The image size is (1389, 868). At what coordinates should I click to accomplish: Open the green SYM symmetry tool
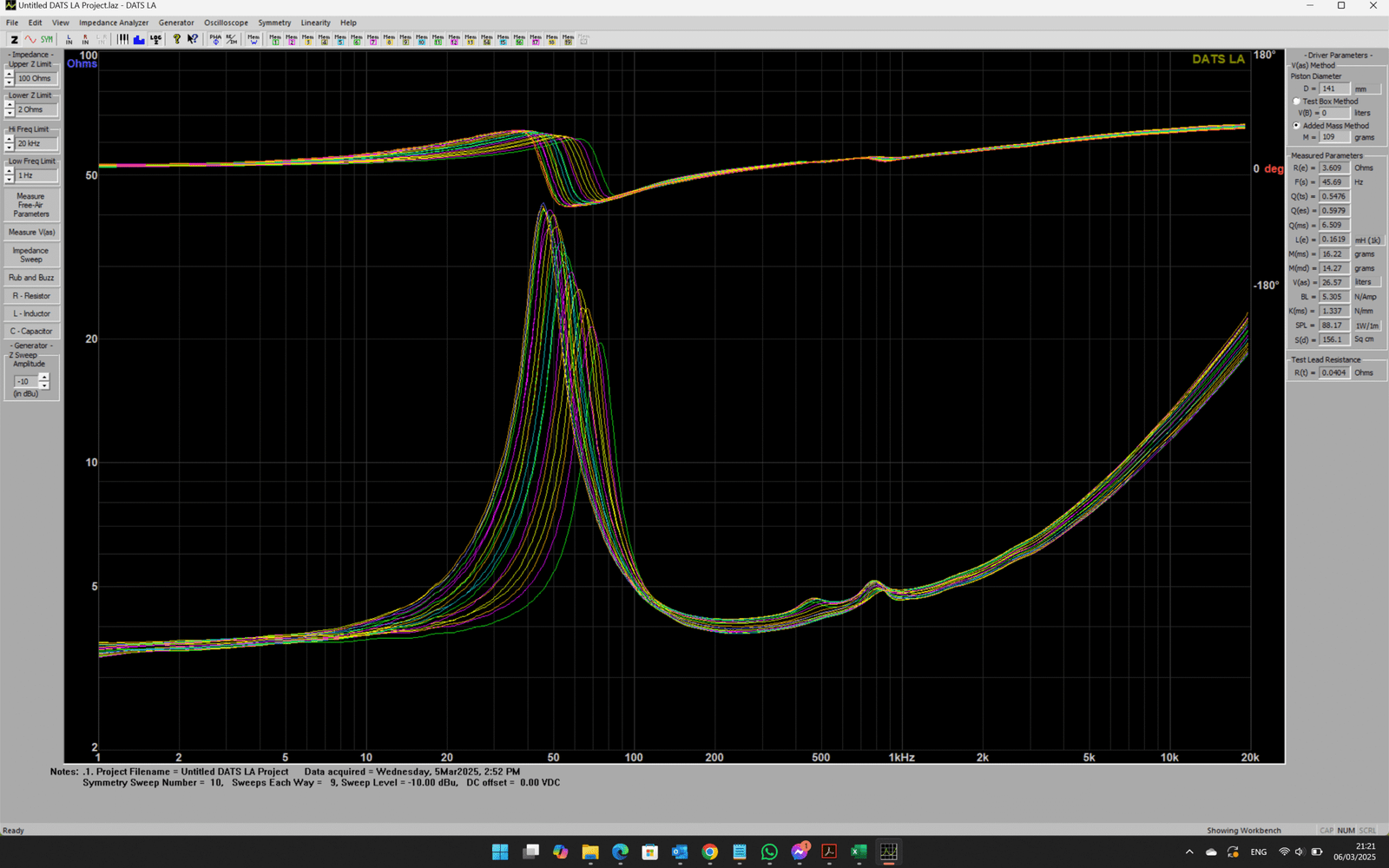pos(47,39)
